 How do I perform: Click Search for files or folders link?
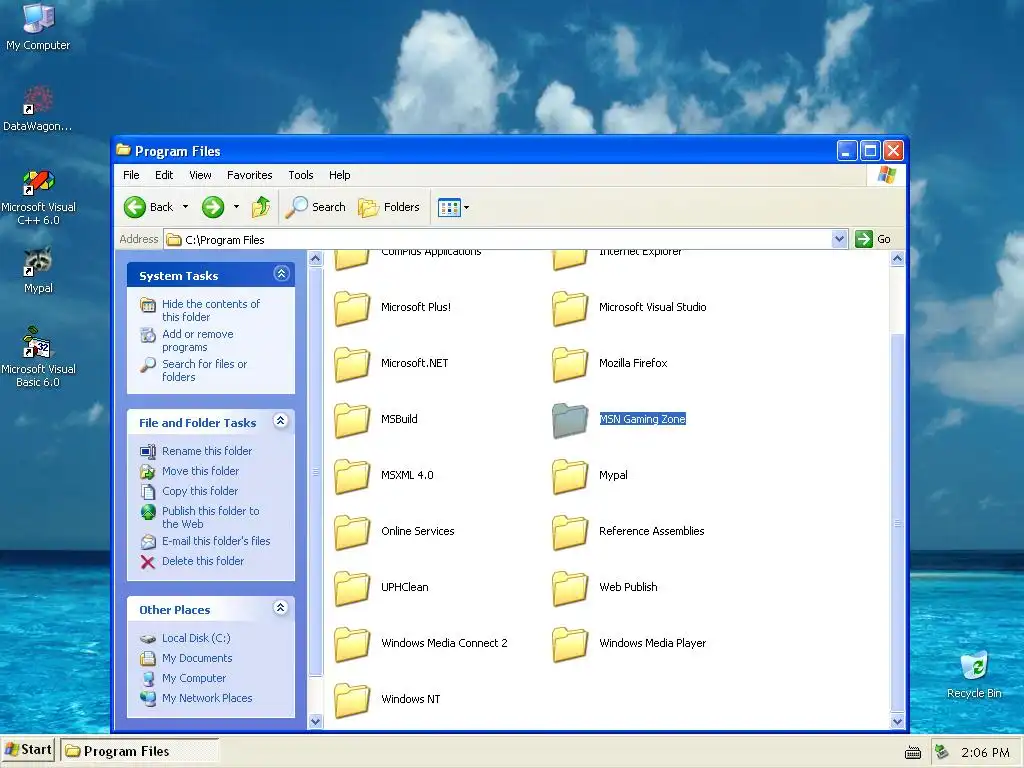(x=204, y=370)
